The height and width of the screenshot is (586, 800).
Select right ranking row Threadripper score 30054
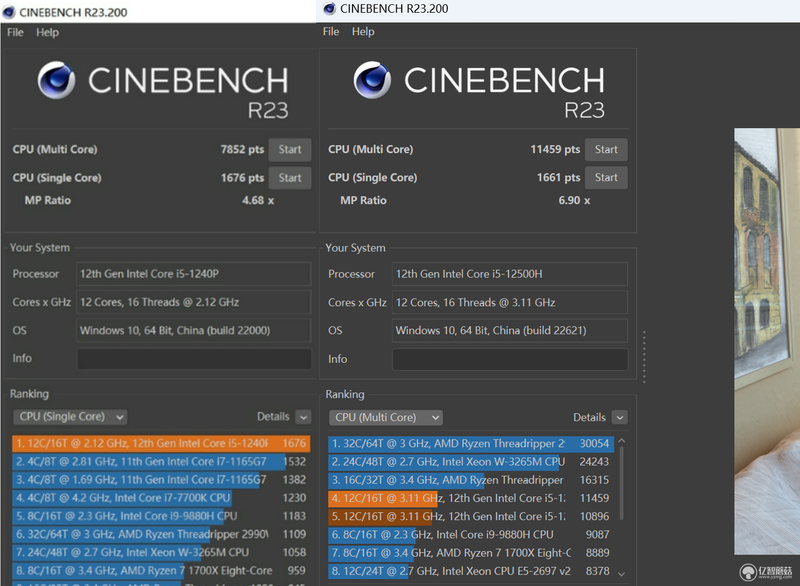pyautogui.click(x=471, y=444)
